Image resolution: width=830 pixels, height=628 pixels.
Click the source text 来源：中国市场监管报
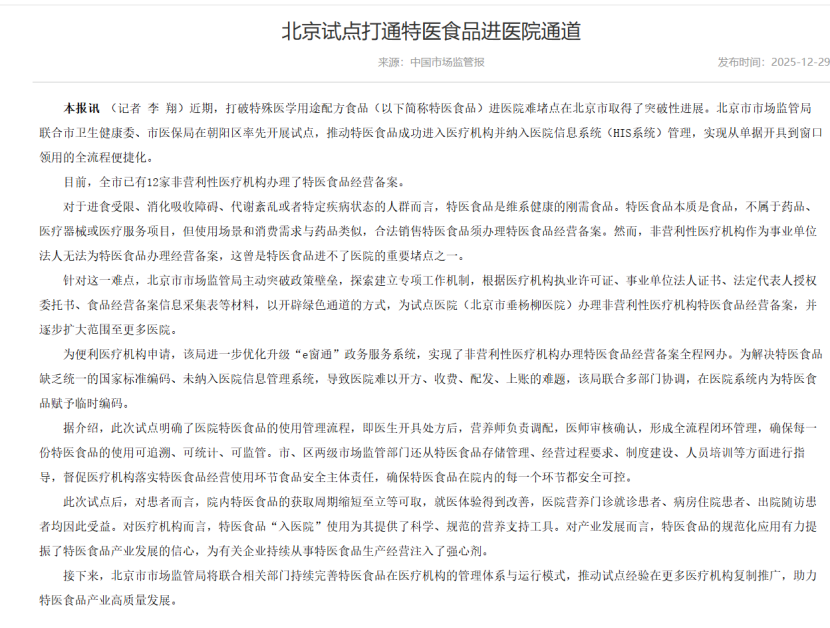(x=431, y=62)
